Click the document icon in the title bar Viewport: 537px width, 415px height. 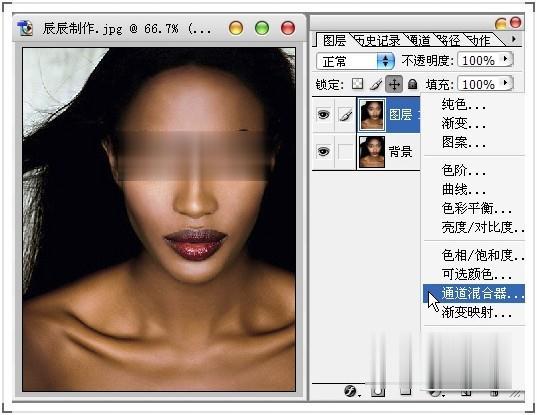click(x=25, y=28)
